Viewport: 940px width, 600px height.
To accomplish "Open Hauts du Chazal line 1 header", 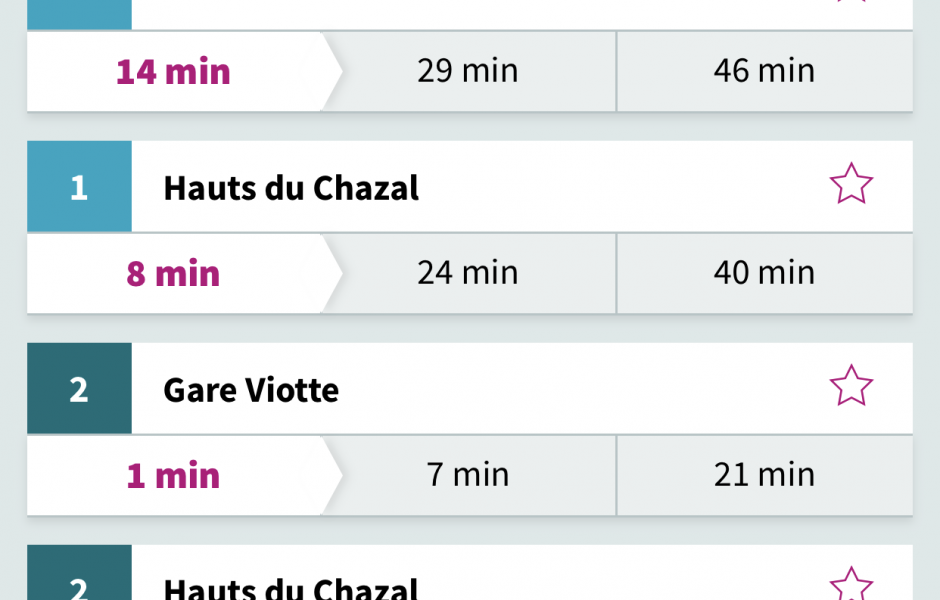I will [470, 186].
